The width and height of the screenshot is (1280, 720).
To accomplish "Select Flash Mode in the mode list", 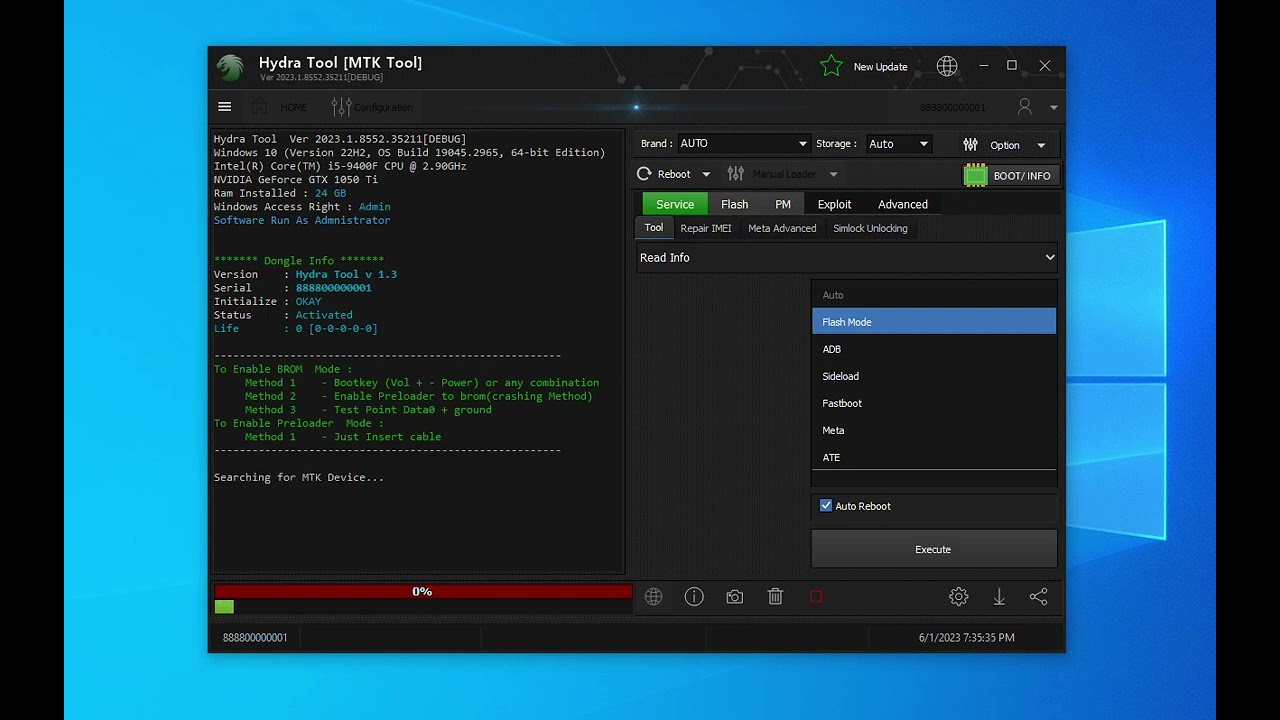I will 934,322.
